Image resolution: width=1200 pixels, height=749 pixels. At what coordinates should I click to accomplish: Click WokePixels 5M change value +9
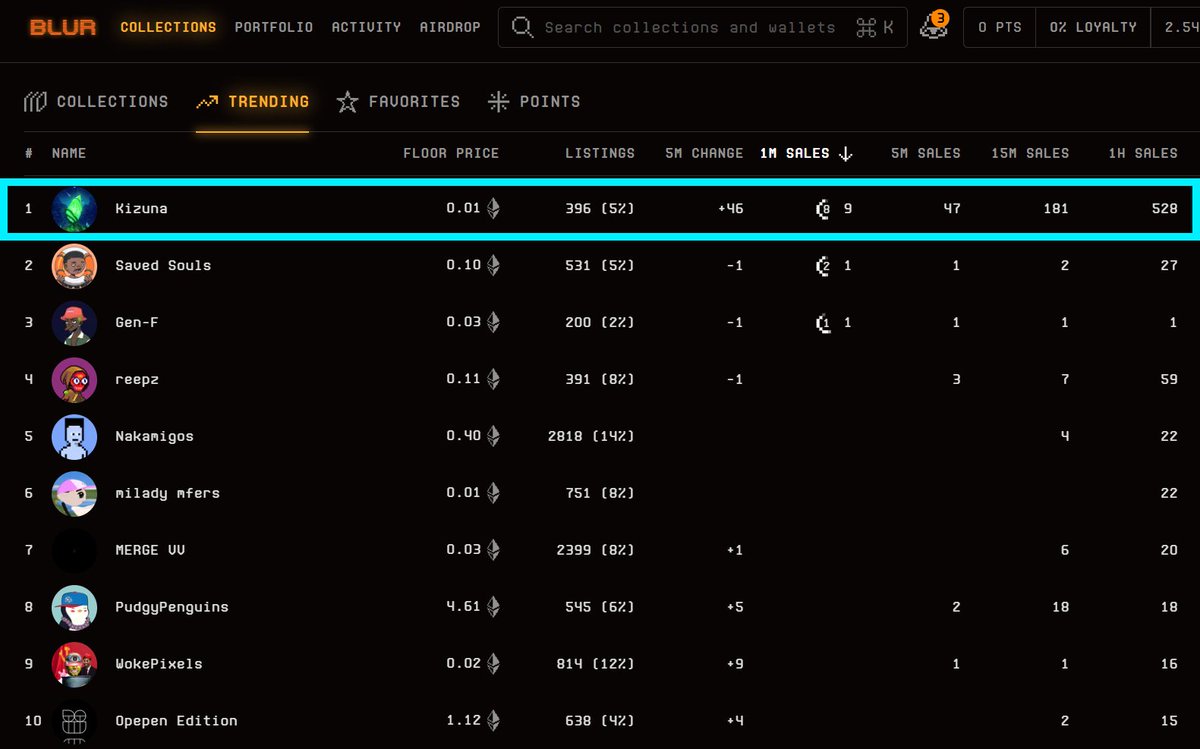coord(734,664)
